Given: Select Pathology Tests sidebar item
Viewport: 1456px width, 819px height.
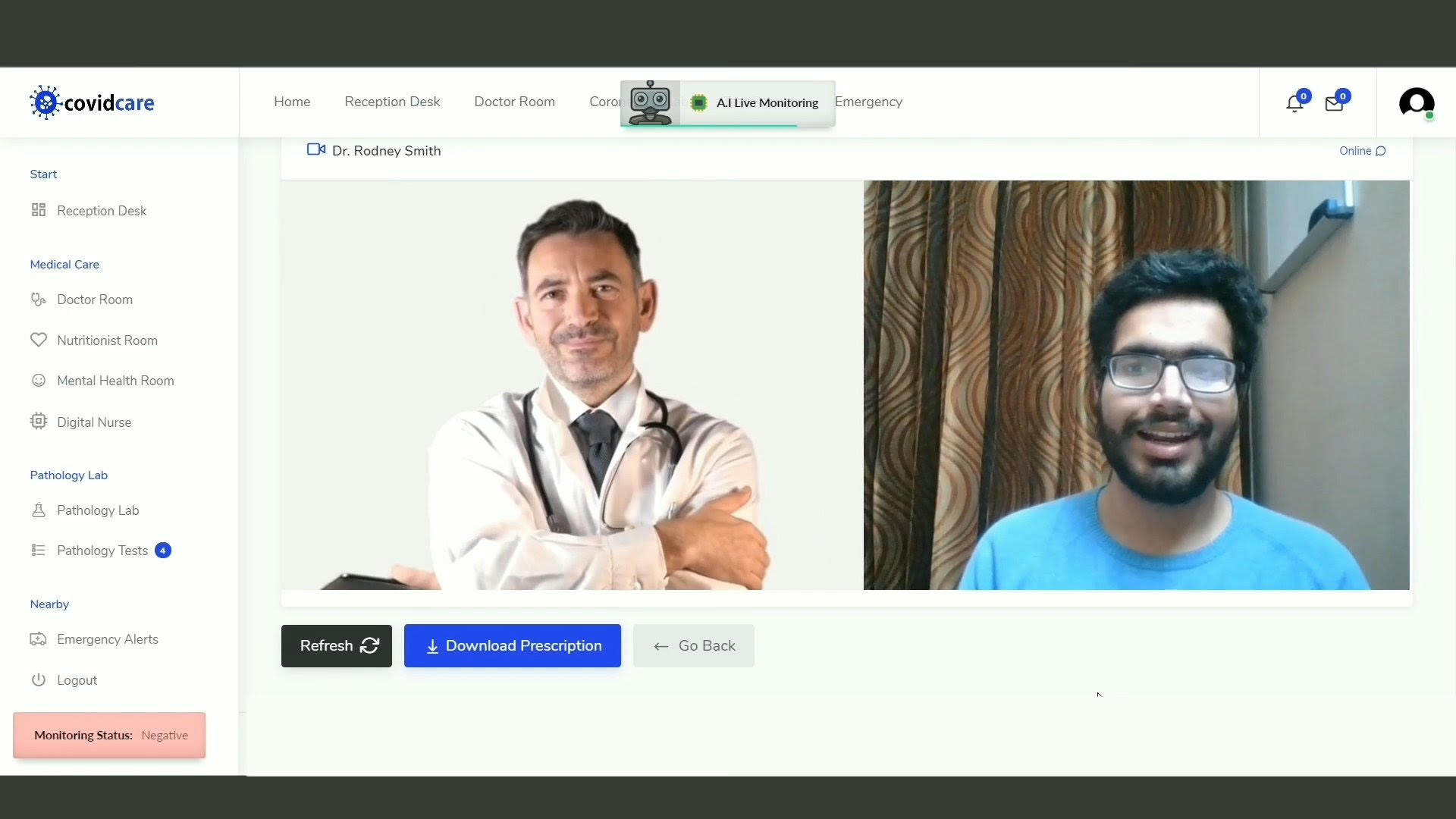Looking at the screenshot, I should click(x=102, y=551).
